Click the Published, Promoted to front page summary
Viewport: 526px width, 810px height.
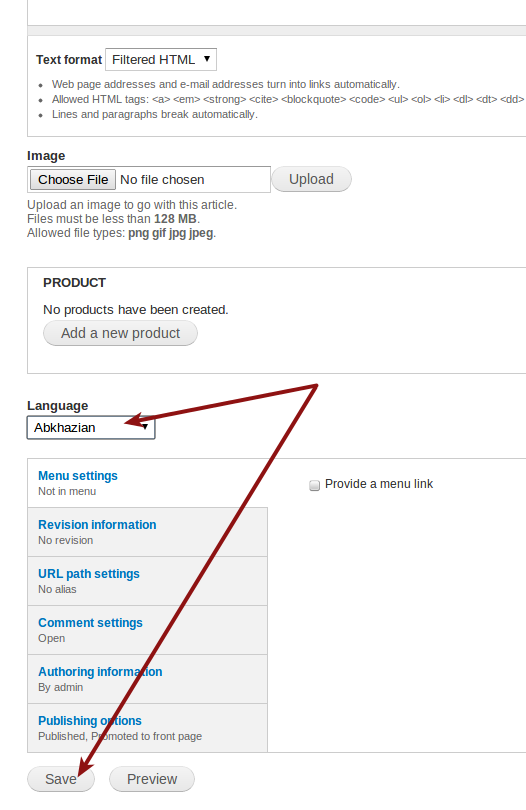[x=120, y=736]
